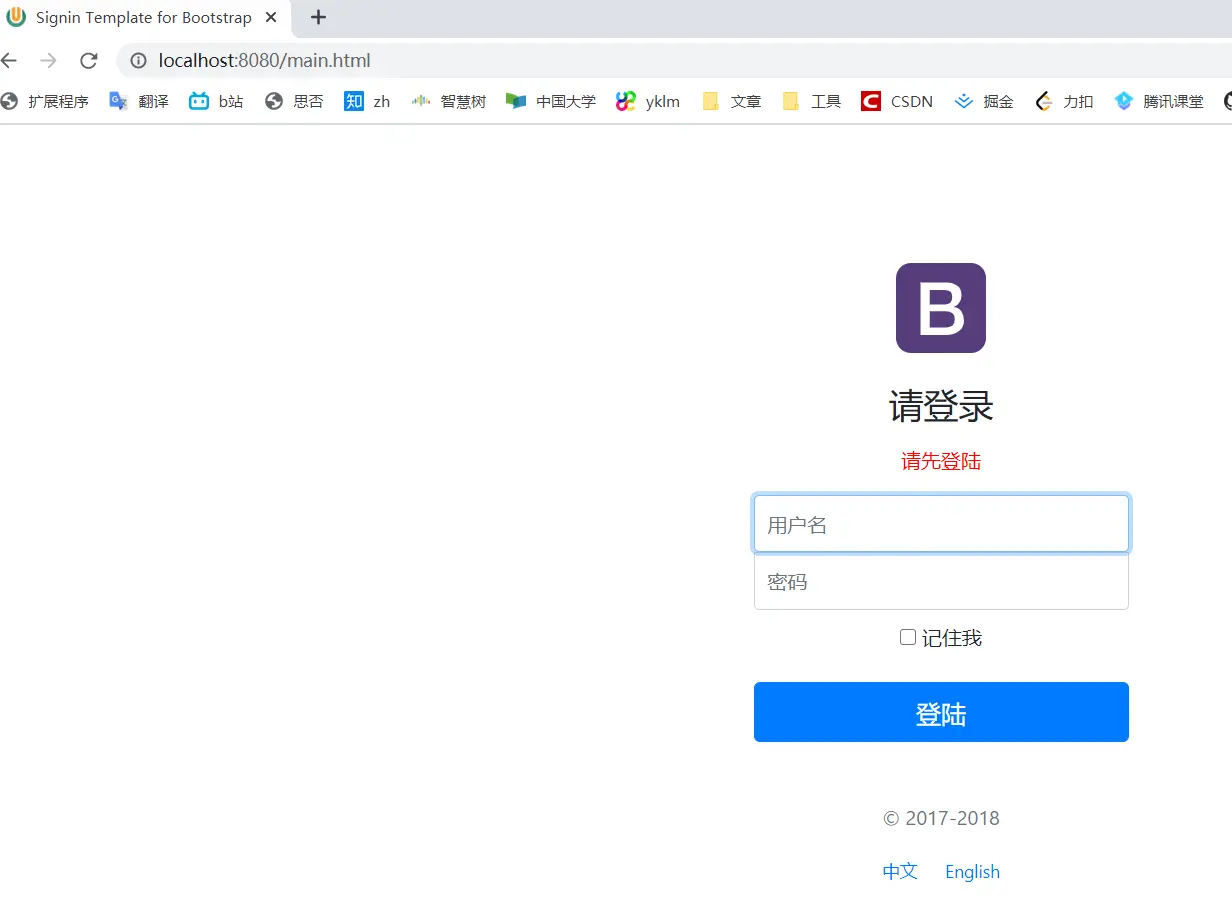Click the blue 登陆 button
This screenshot has height=915, width=1232.
point(941,712)
